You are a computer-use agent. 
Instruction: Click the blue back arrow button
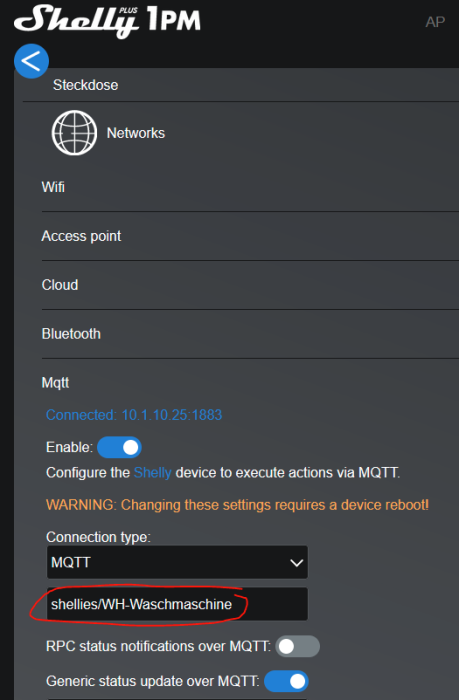pyautogui.click(x=31, y=61)
